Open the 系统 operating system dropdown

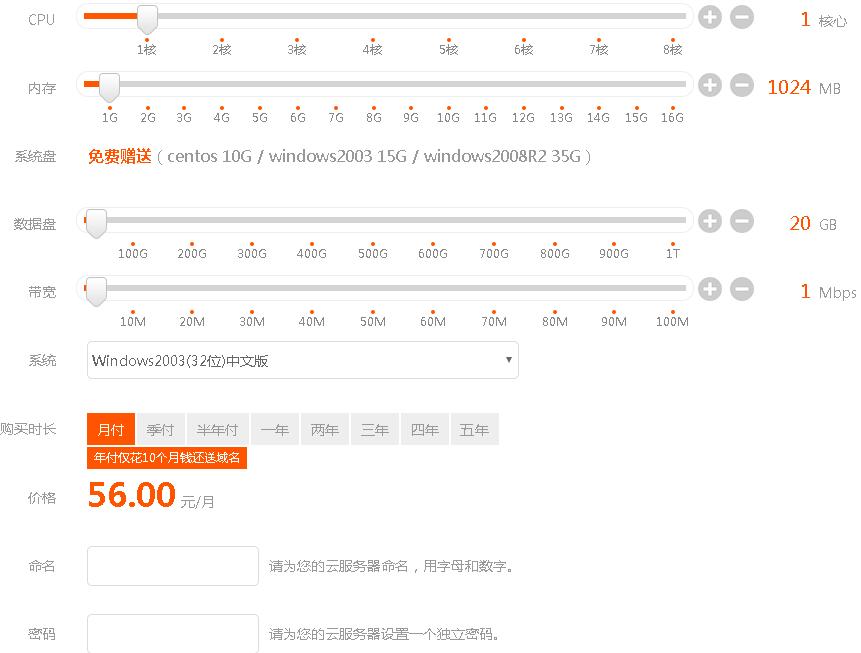pos(302,360)
